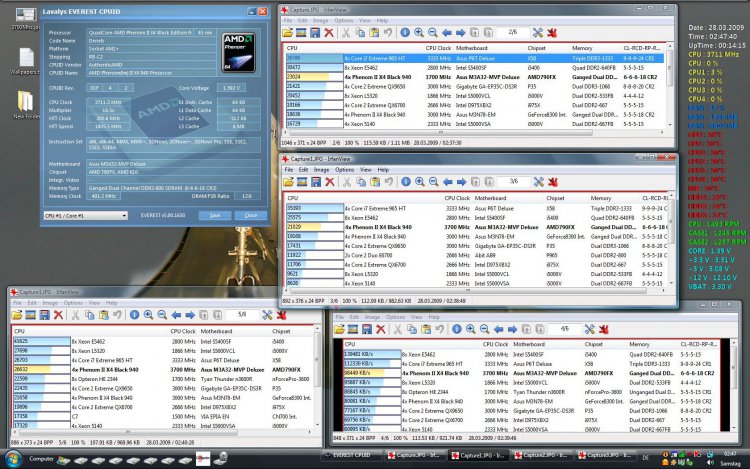Click Save disk icon in Capture3.JPG window
750x469 pixels.
pos(44,315)
